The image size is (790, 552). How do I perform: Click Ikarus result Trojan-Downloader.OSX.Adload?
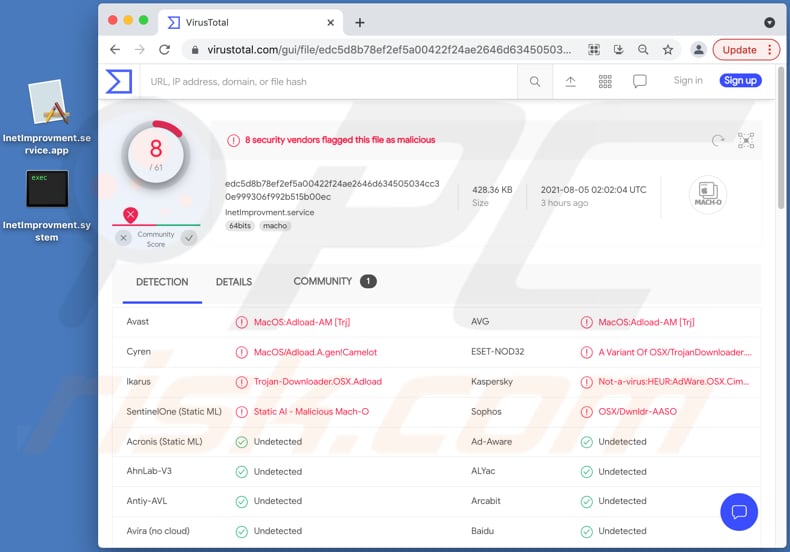coord(318,381)
